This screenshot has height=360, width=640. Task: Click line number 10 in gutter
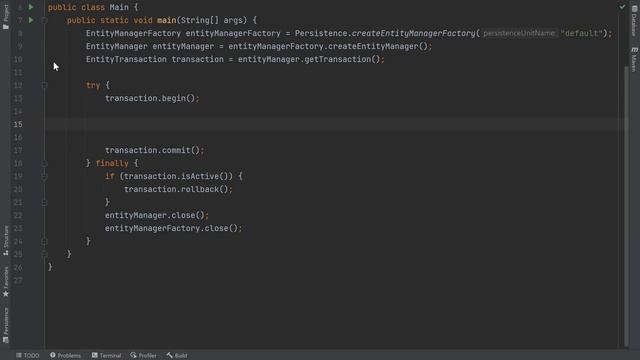(x=18, y=60)
